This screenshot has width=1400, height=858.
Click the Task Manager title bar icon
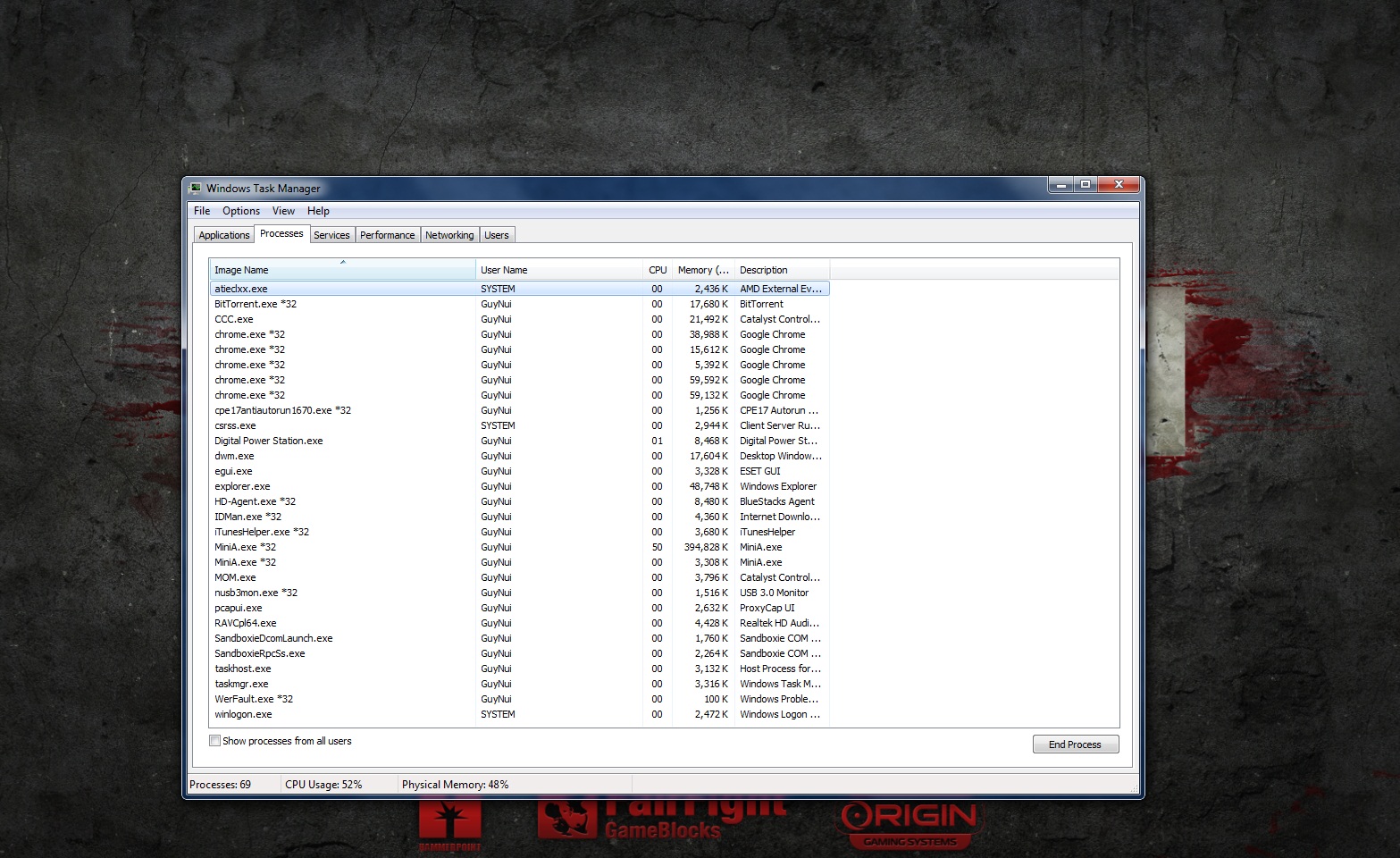[x=196, y=188]
